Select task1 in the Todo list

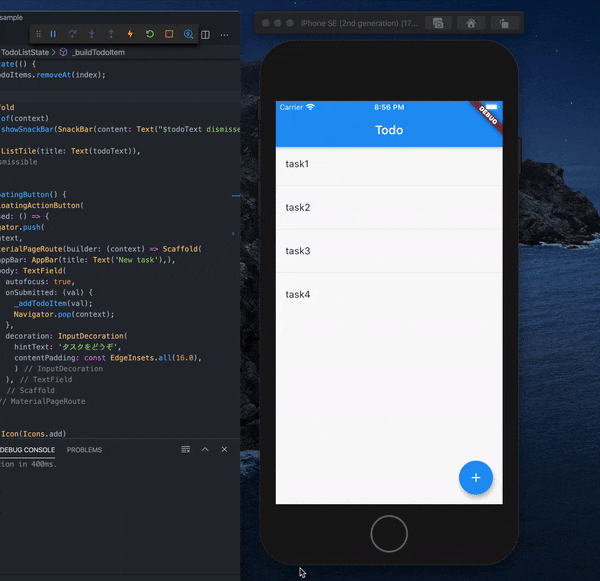pos(389,164)
